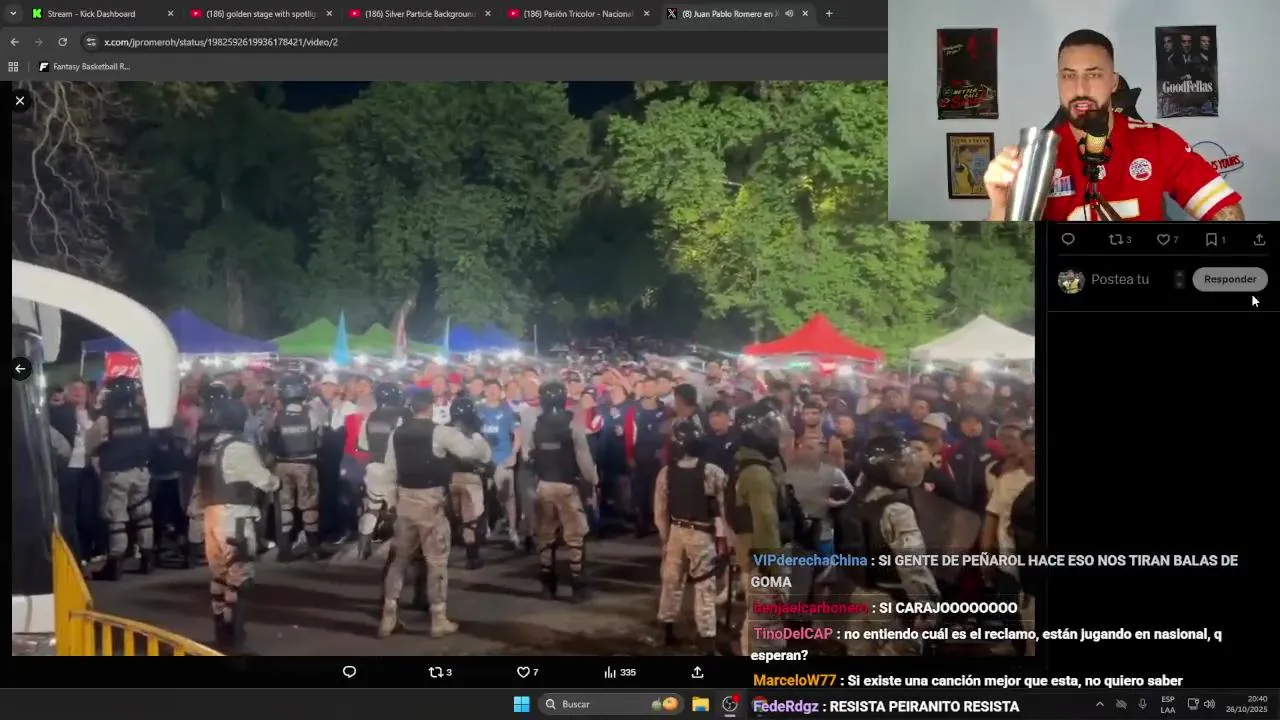Close the Silver Particle Background tab
Image resolution: width=1280 pixels, height=720 pixels.
[x=488, y=14]
